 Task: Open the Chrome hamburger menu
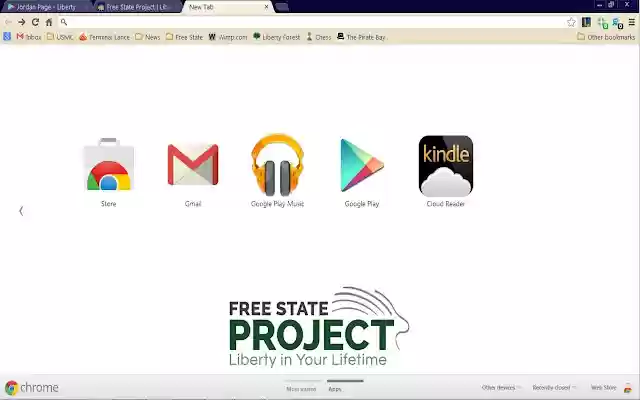tap(631, 22)
